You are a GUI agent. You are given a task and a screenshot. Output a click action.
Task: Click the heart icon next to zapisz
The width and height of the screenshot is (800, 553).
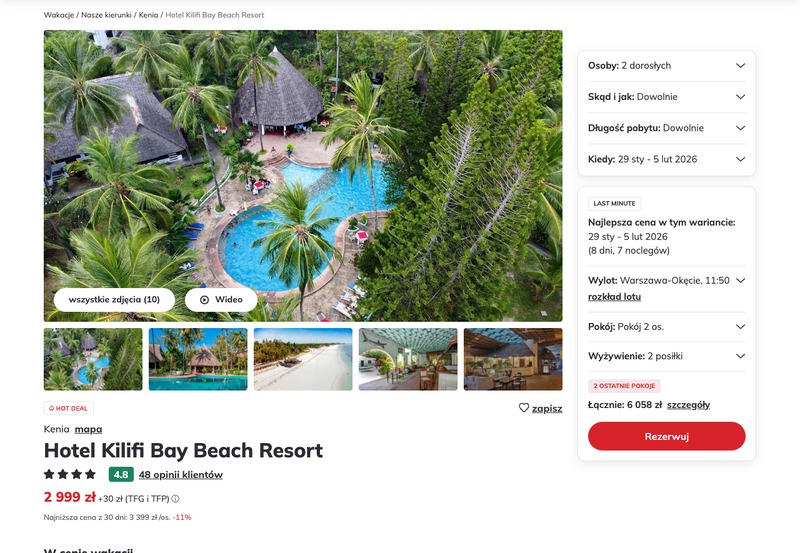(x=523, y=408)
